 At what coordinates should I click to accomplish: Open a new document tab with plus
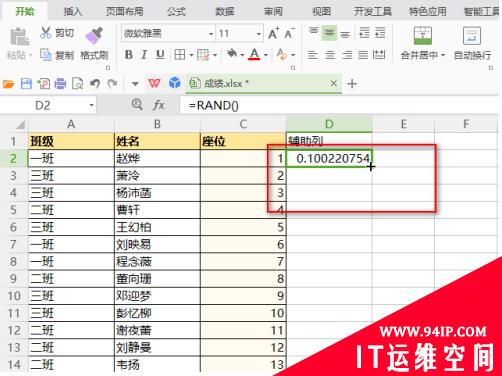352,83
